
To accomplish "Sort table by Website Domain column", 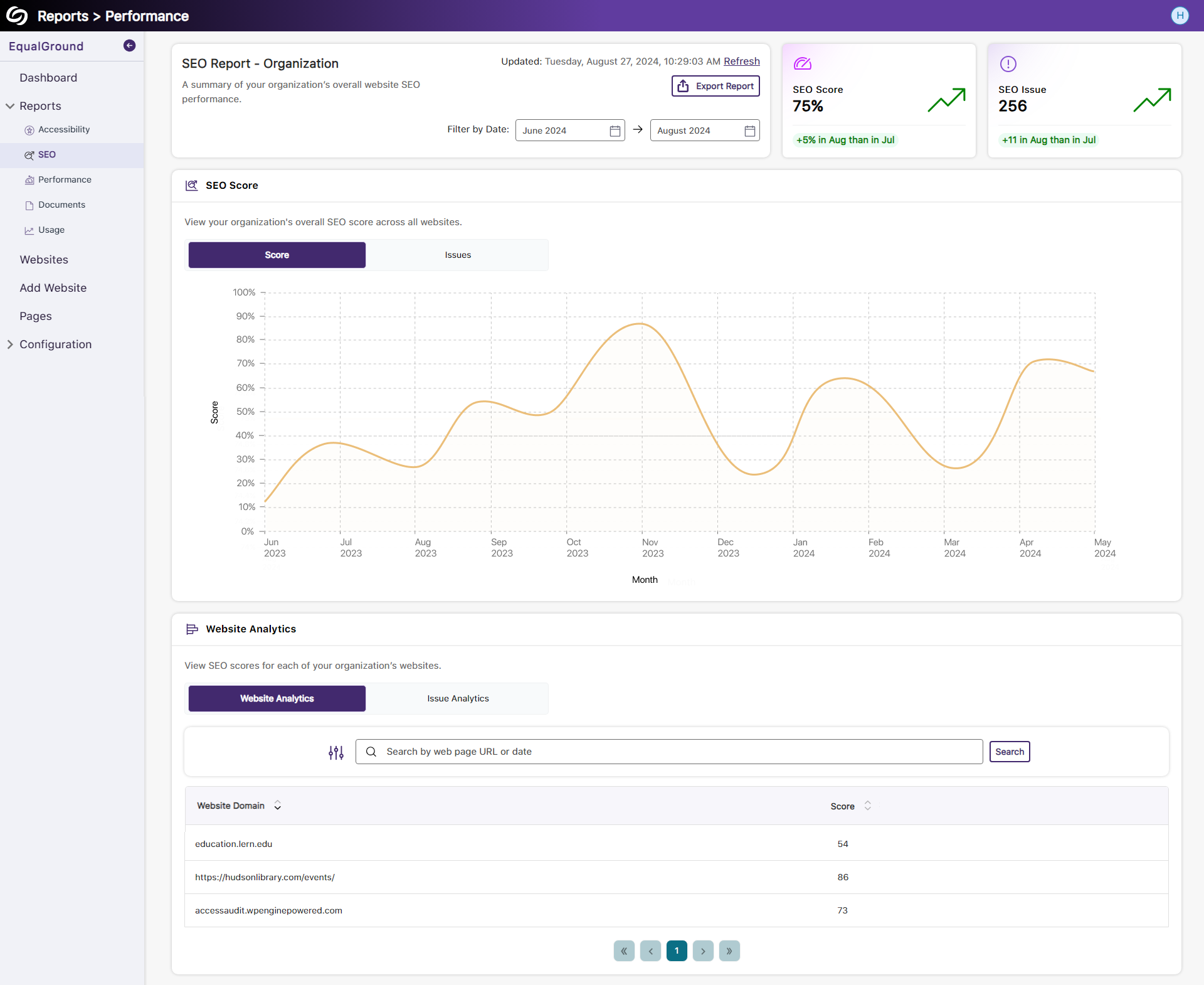I will click(277, 806).
